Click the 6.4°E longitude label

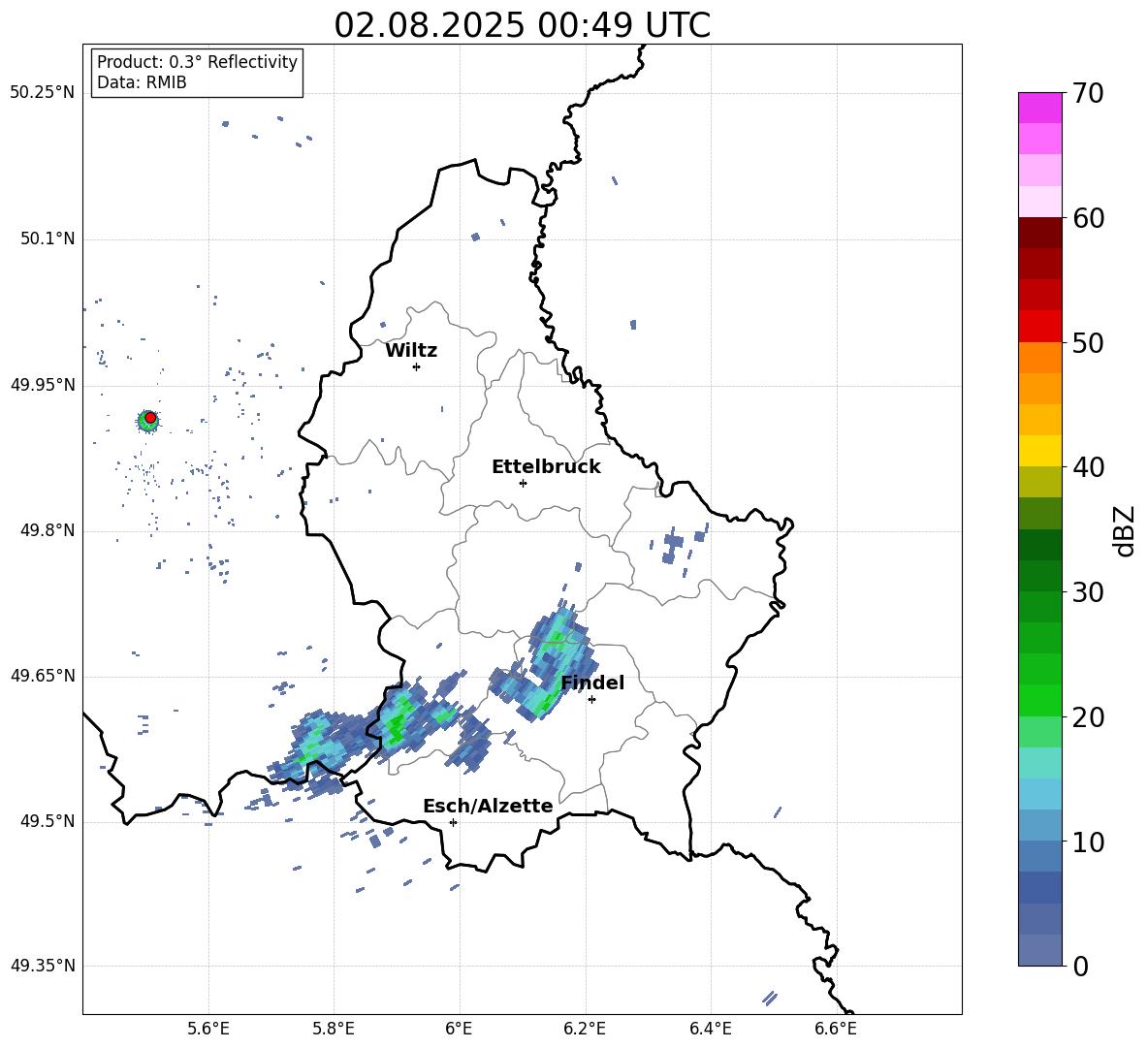(710, 1029)
